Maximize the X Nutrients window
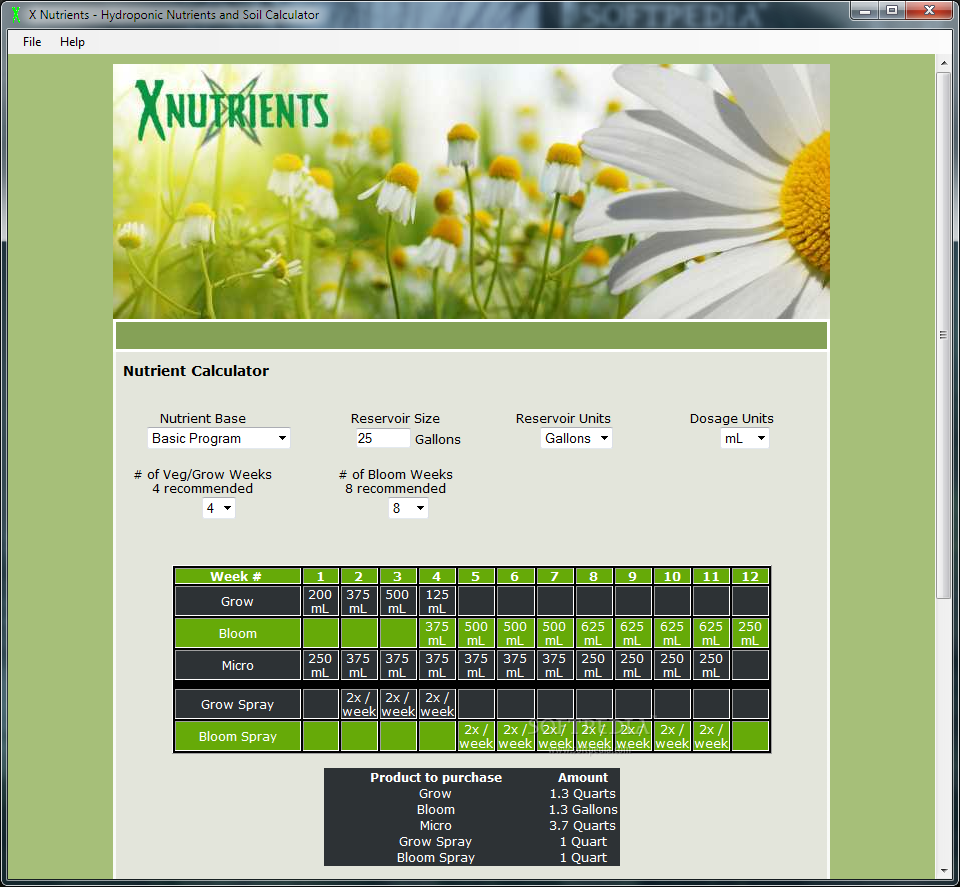 click(x=892, y=10)
